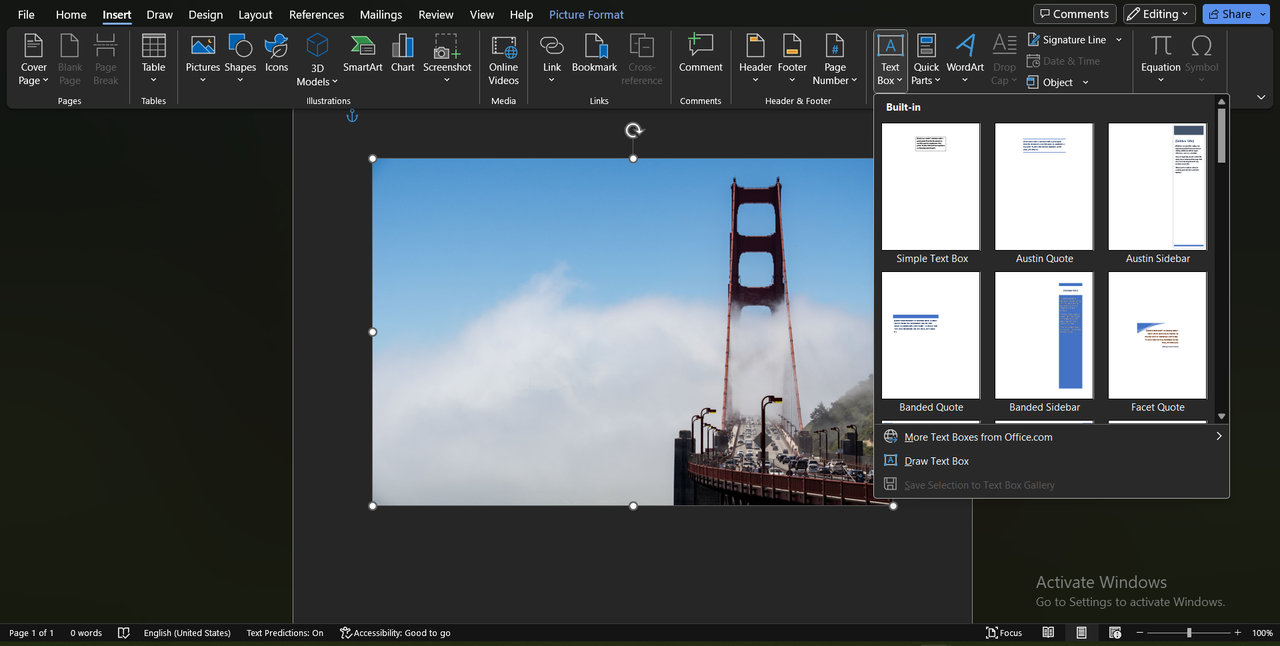Open the Shapes gallery

pyautogui.click(x=240, y=60)
